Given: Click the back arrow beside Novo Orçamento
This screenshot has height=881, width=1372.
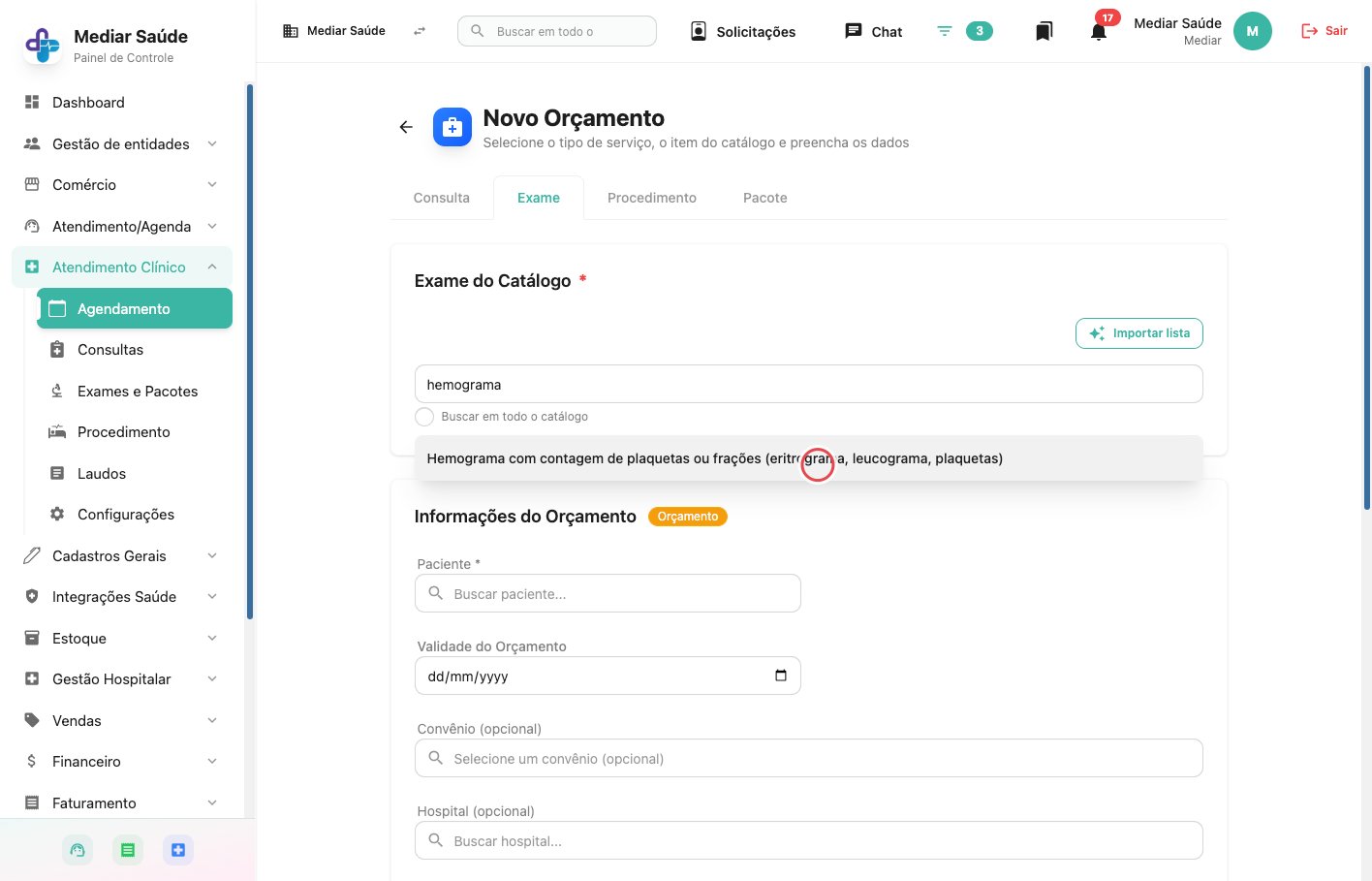Looking at the screenshot, I should [406, 127].
